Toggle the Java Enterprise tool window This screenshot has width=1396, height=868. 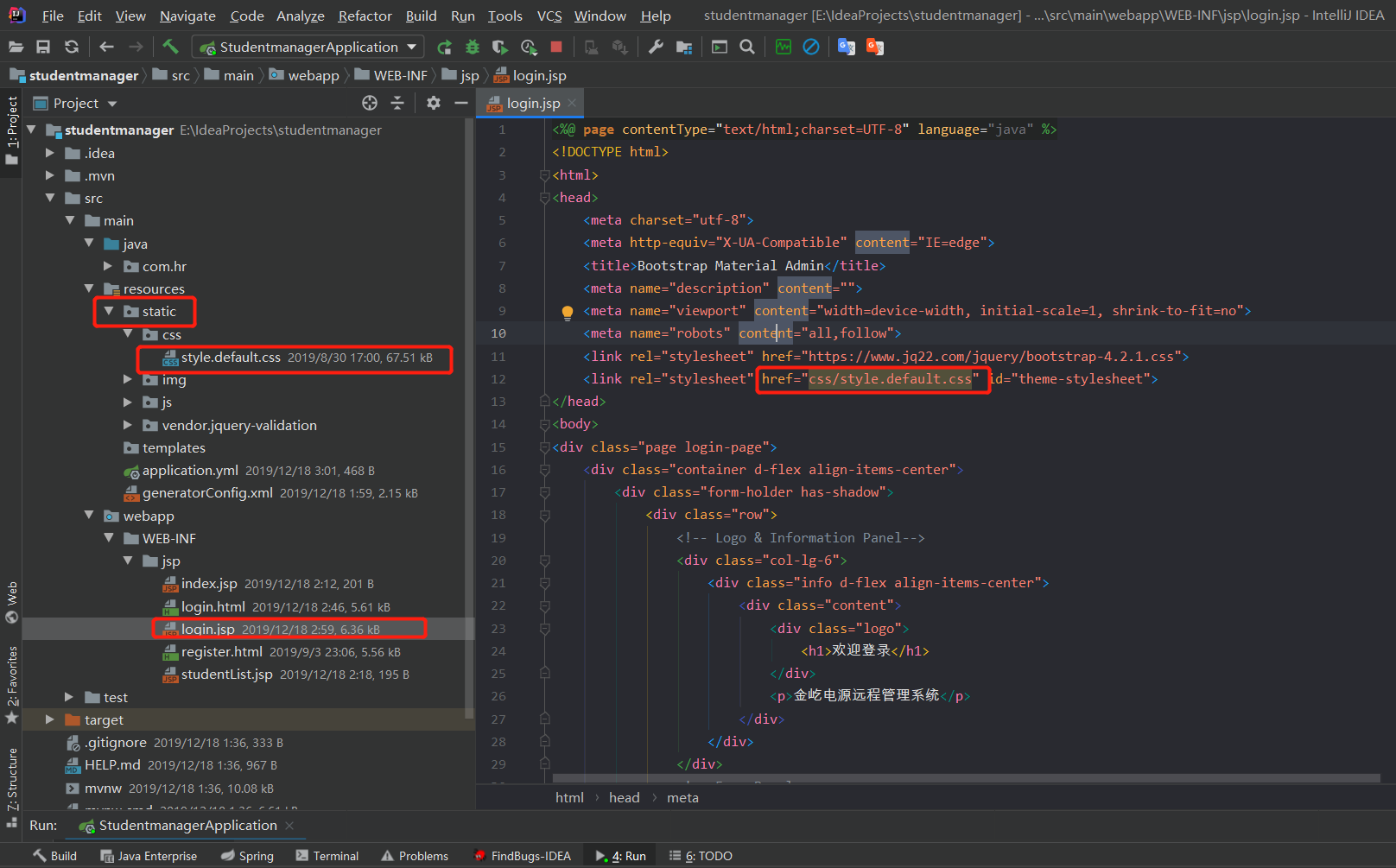(x=149, y=856)
